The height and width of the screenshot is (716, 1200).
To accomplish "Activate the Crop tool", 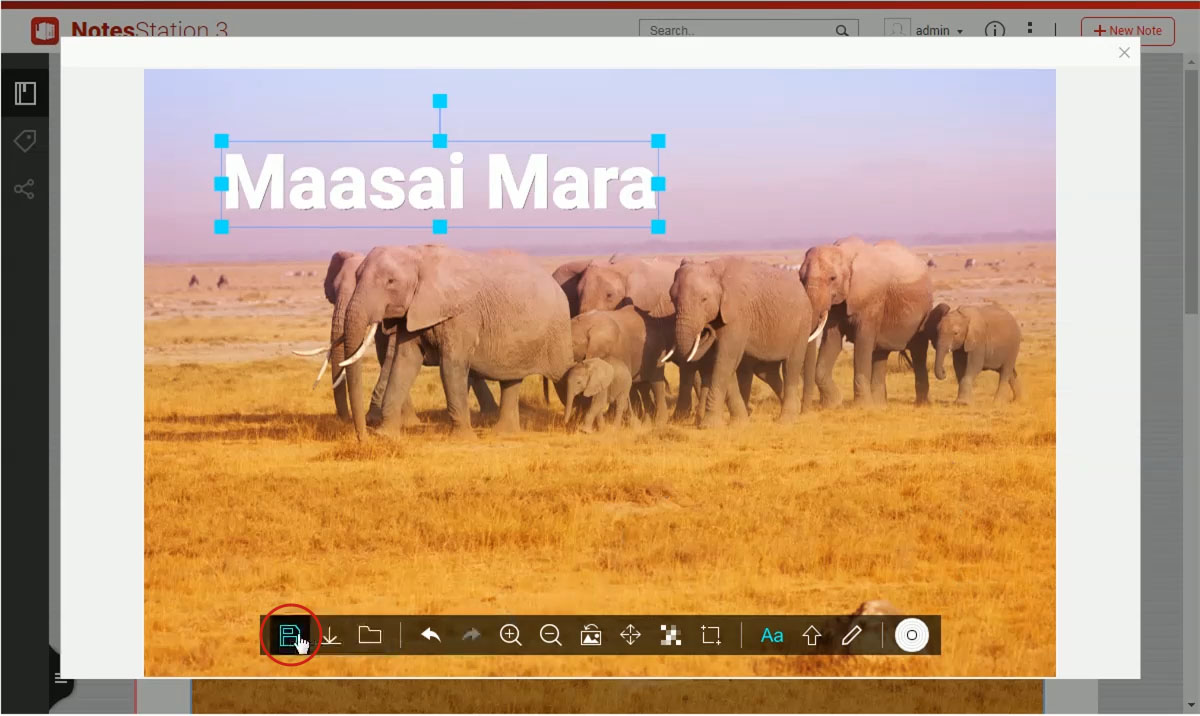I will pos(711,635).
